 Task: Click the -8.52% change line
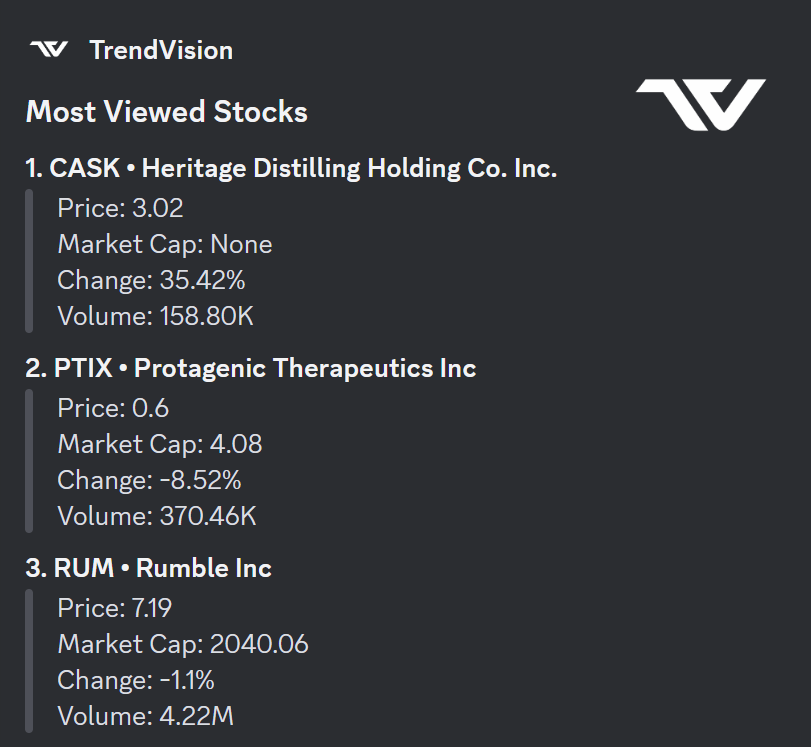pos(149,480)
